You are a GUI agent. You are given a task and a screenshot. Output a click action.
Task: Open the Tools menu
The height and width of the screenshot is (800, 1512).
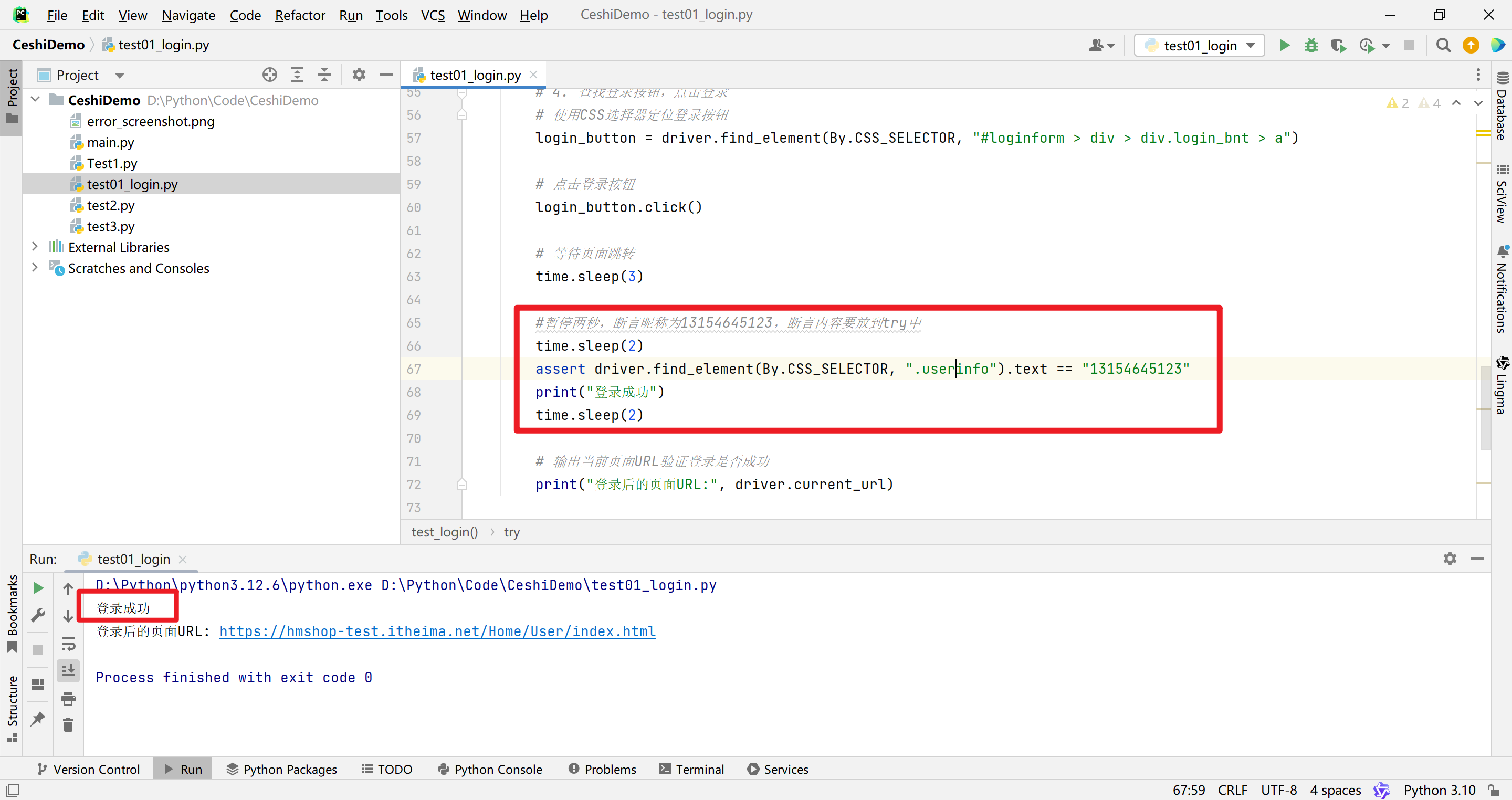click(x=392, y=15)
